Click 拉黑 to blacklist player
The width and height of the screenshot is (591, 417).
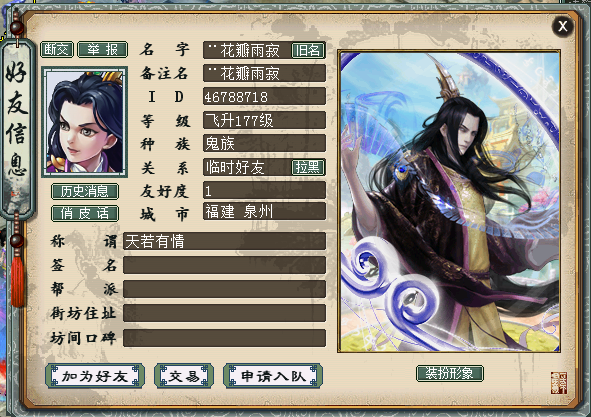point(308,167)
